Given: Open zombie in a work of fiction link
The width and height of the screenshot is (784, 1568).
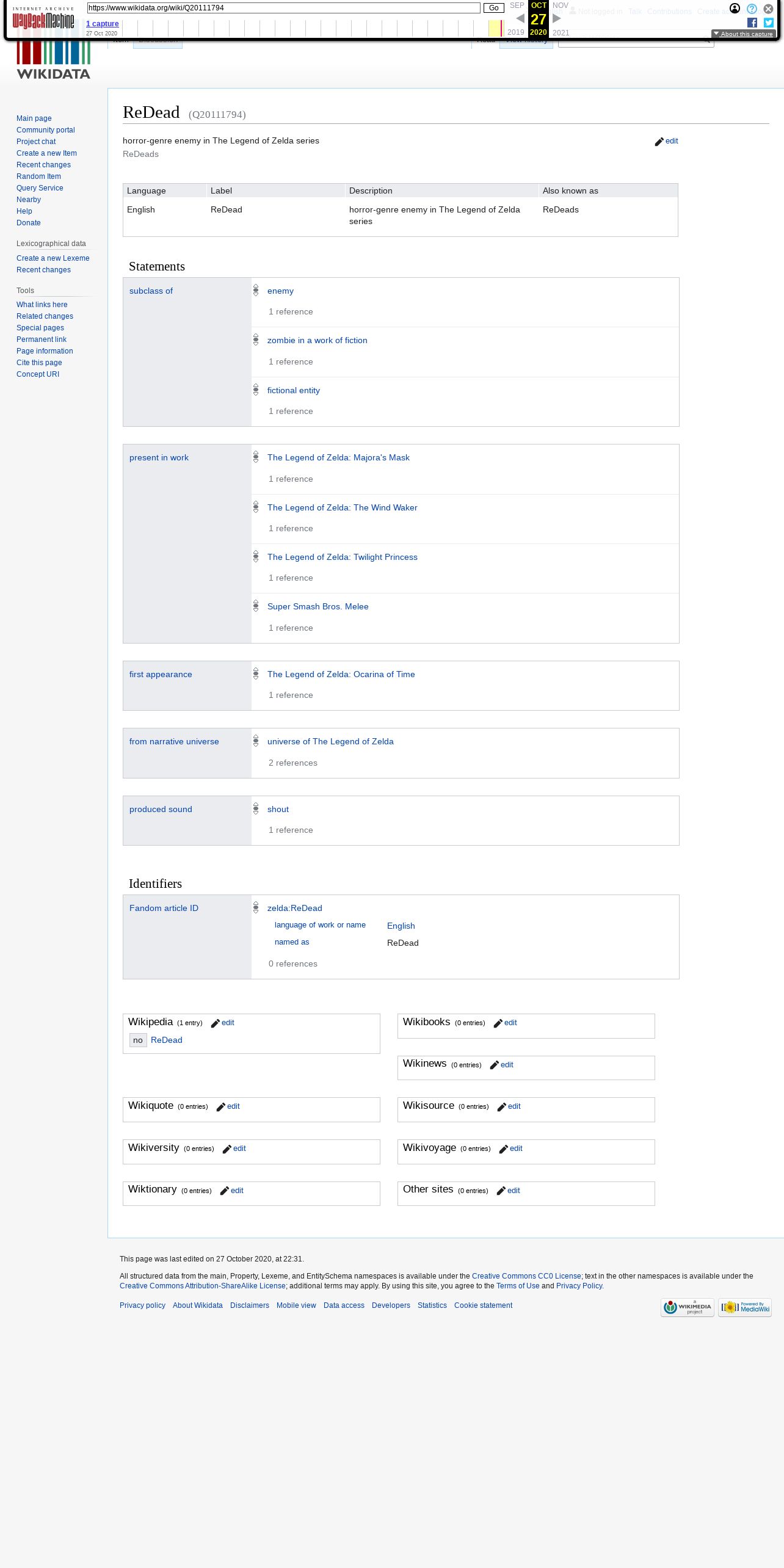Looking at the screenshot, I should click(x=318, y=341).
